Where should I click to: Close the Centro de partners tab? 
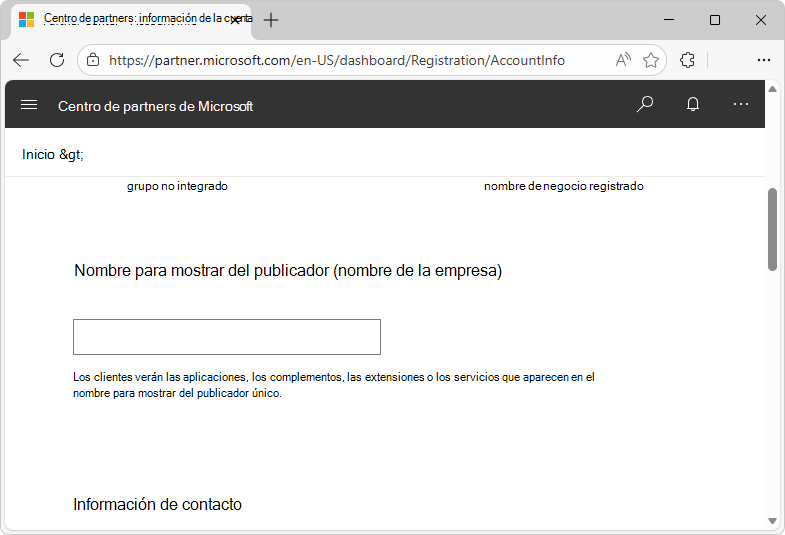click(235, 20)
